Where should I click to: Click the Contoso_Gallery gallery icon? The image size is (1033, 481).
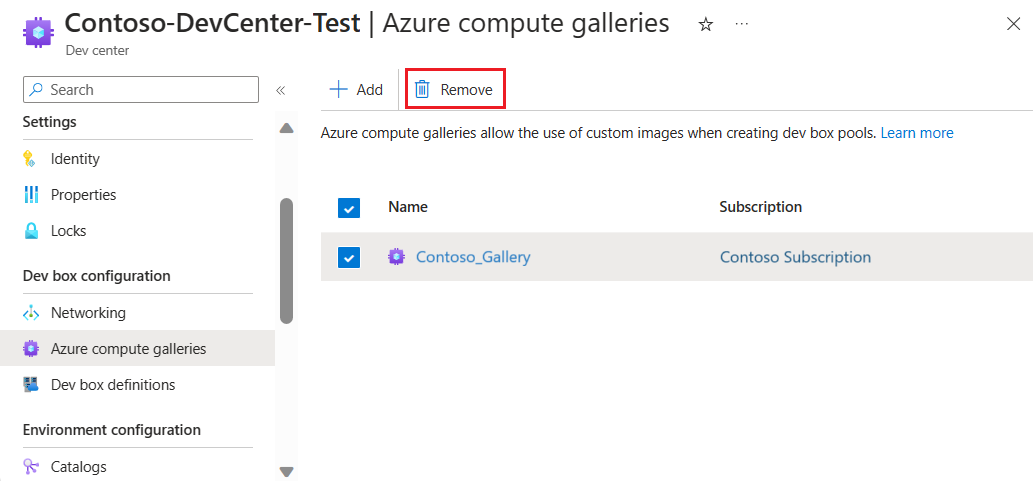click(397, 257)
